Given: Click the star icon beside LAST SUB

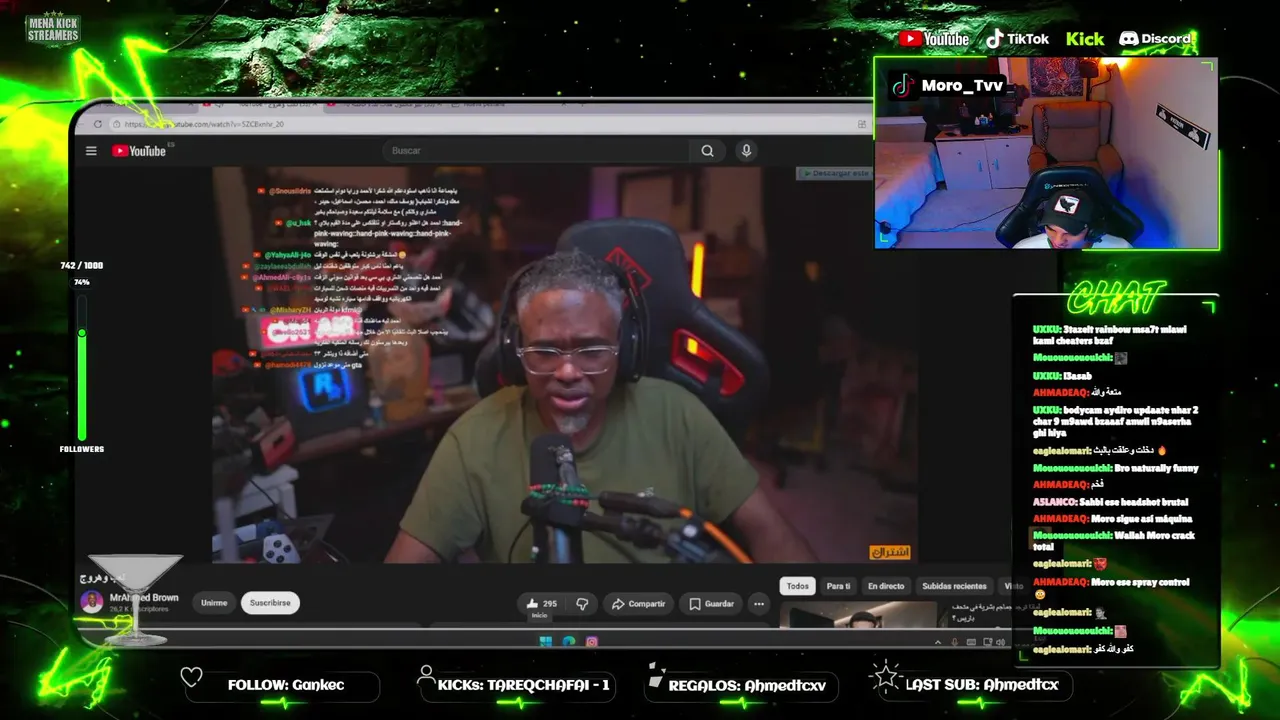Looking at the screenshot, I should tap(885, 675).
